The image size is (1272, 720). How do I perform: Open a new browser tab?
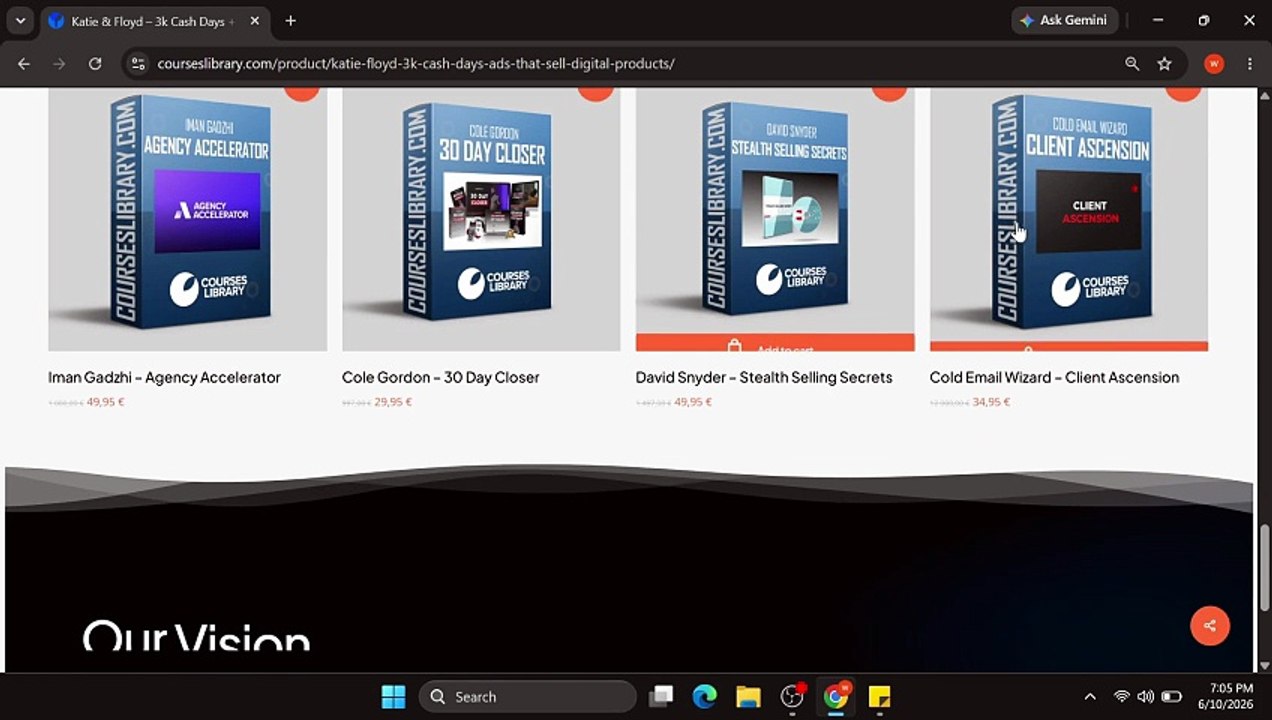click(x=290, y=20)
